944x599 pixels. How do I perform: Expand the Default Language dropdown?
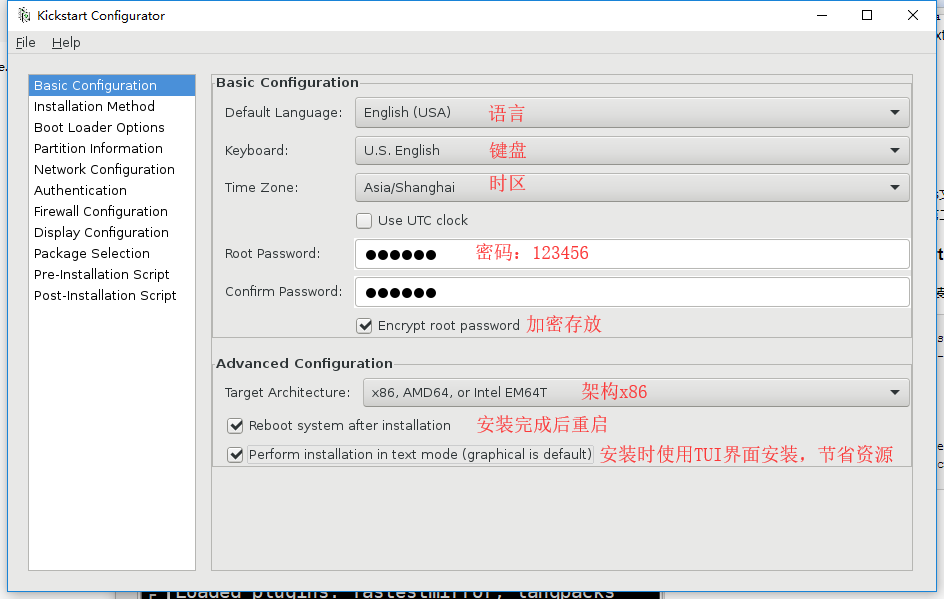[632, 113]
